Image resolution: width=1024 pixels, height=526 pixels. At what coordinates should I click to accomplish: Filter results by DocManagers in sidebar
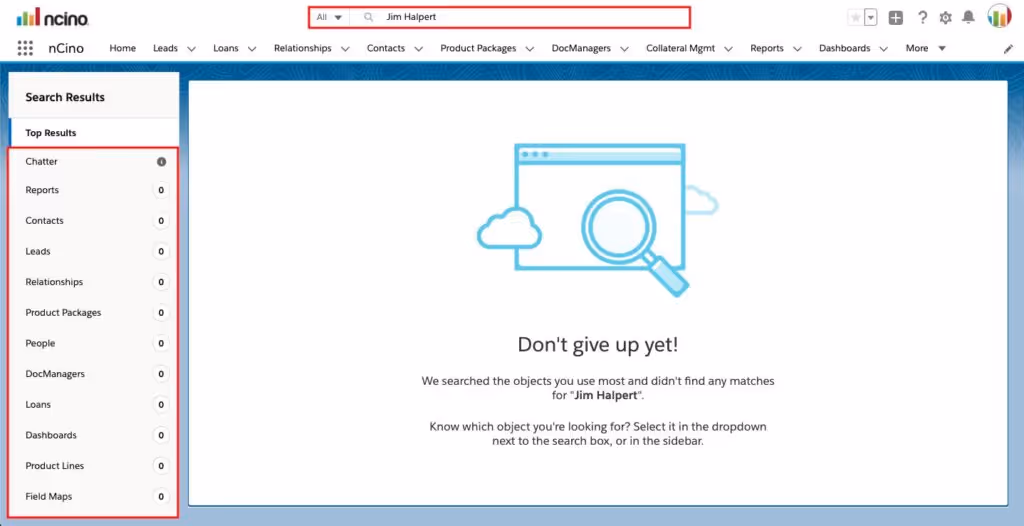point(93,374)
